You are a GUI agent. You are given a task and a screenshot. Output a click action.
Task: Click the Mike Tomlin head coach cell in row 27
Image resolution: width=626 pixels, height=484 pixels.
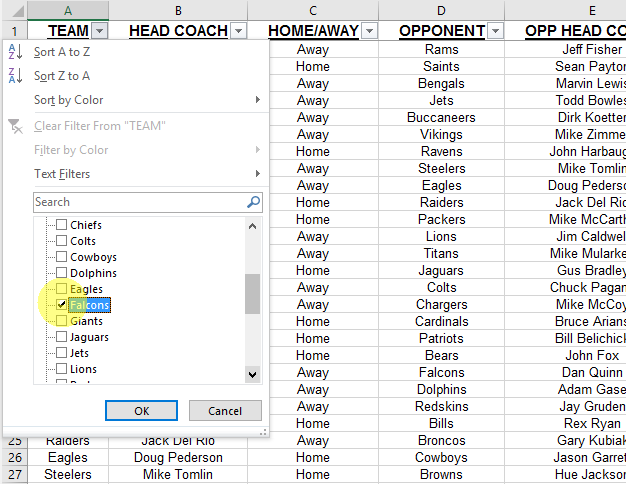pos(178,474)
